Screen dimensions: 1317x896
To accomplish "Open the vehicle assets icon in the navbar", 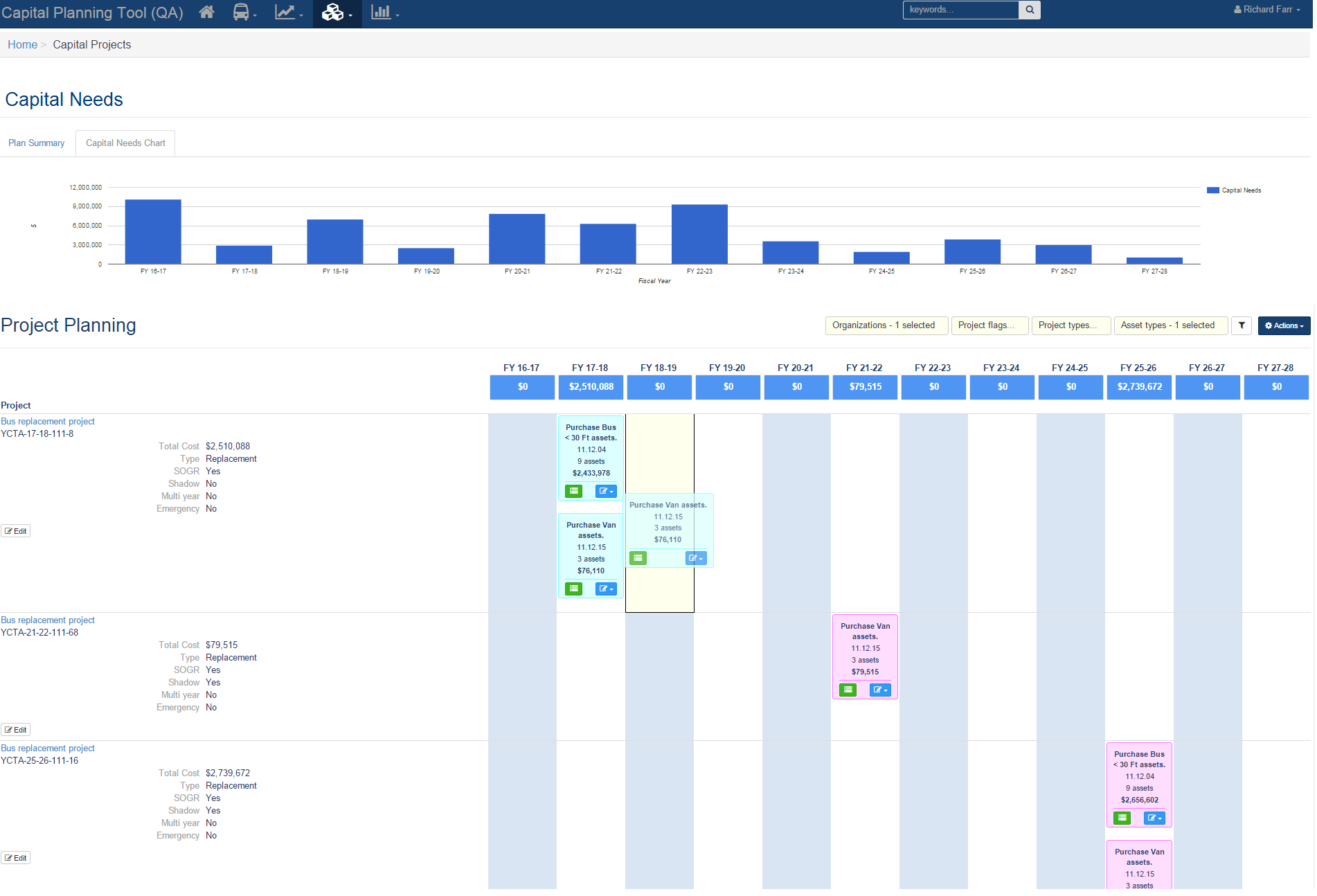I will coord(242,12).
